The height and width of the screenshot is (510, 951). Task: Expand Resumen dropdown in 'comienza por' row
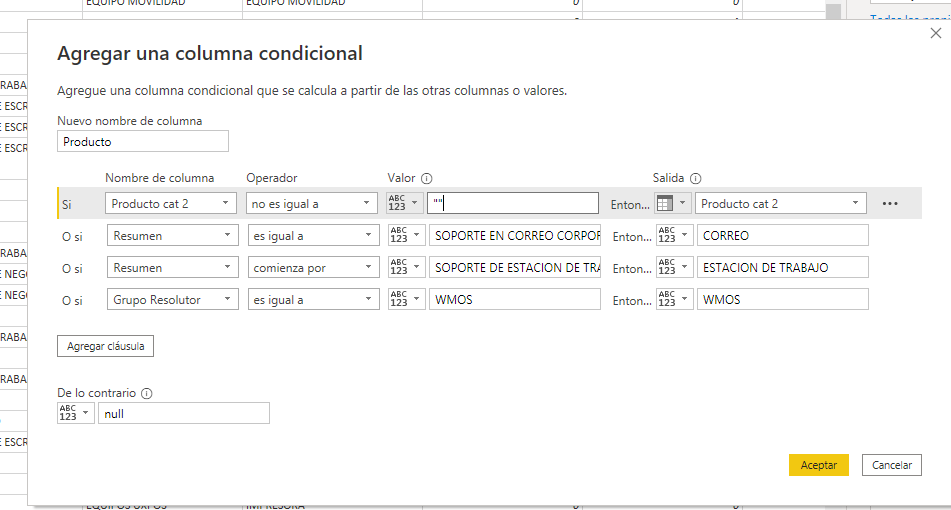click(x=172, y=267)
